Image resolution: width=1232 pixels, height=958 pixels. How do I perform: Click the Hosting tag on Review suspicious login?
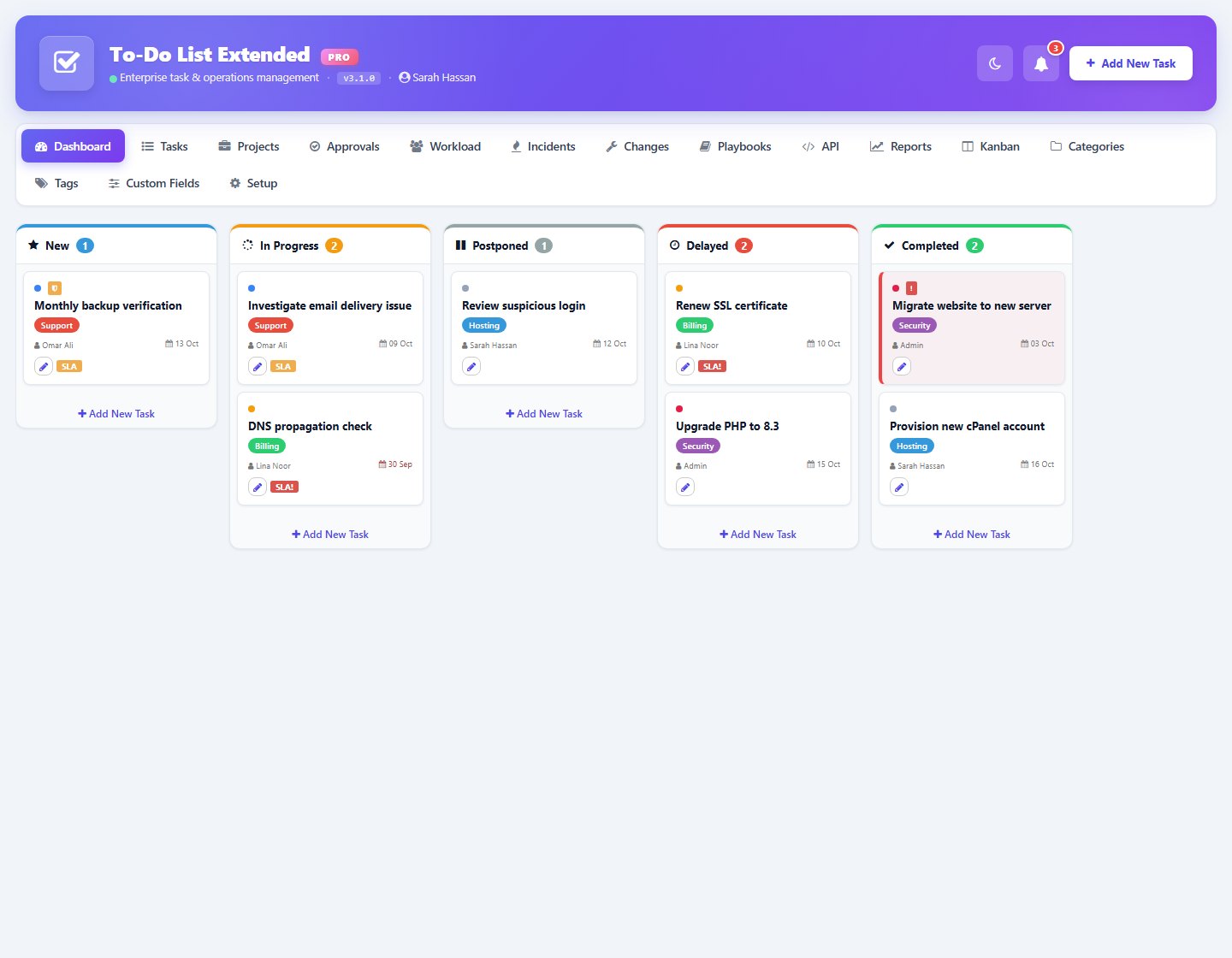(x=484, y=326)
